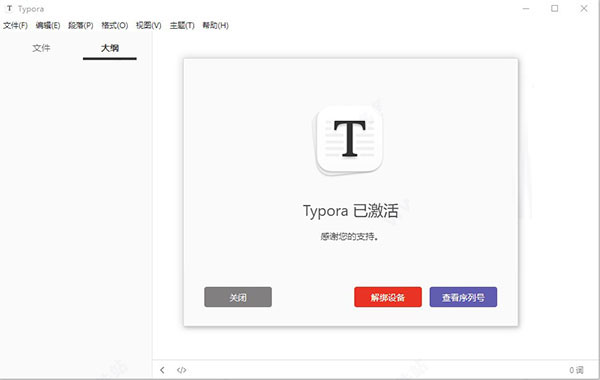Open the 帮助(H) menu
600x380 pixels.
tap(215, 26)
